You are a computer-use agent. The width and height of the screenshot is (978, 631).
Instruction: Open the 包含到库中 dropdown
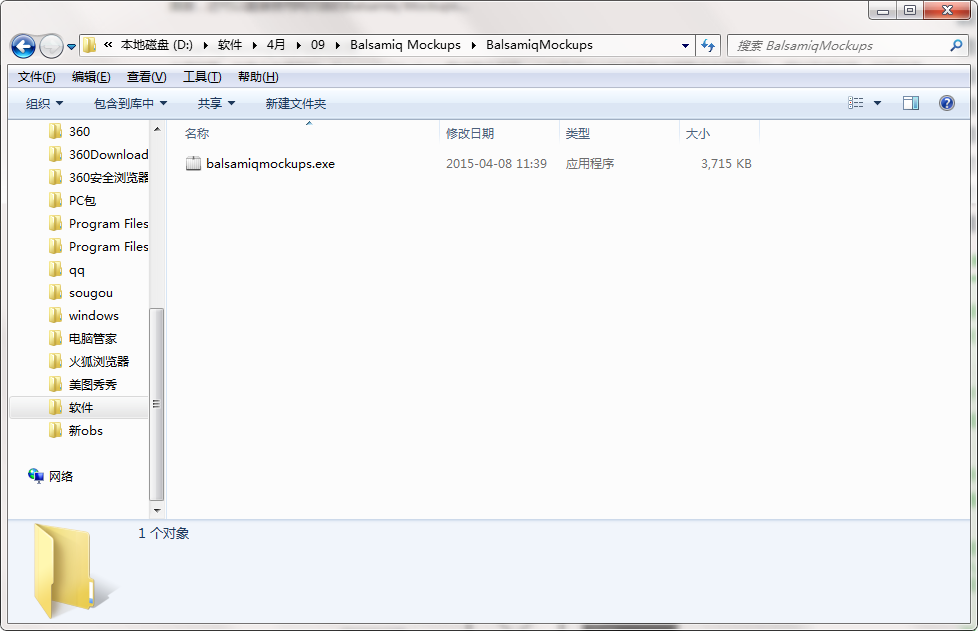(x=130, y=104)
